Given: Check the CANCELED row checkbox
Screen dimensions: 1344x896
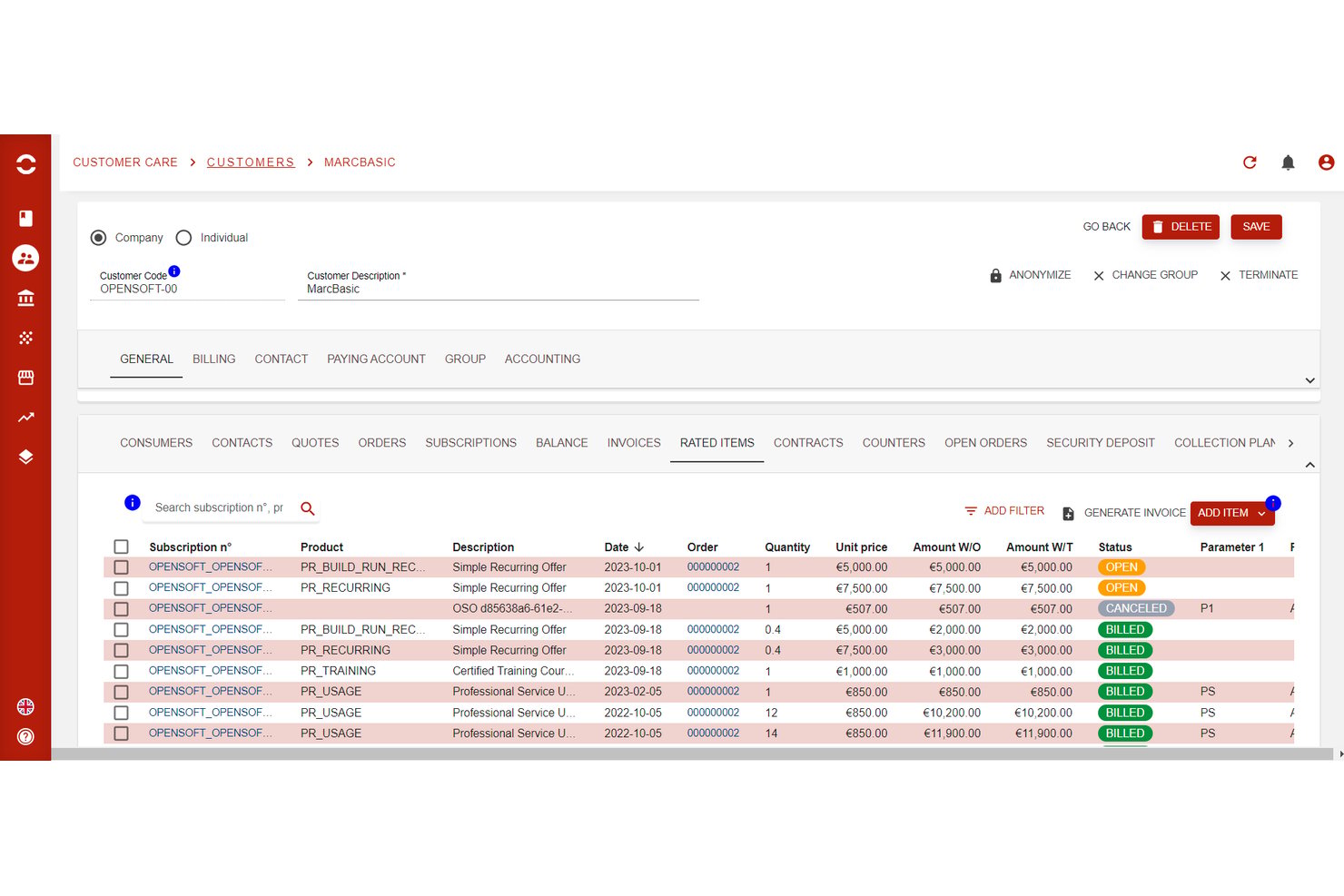Looking at the screenshot, I should (121, 609).
